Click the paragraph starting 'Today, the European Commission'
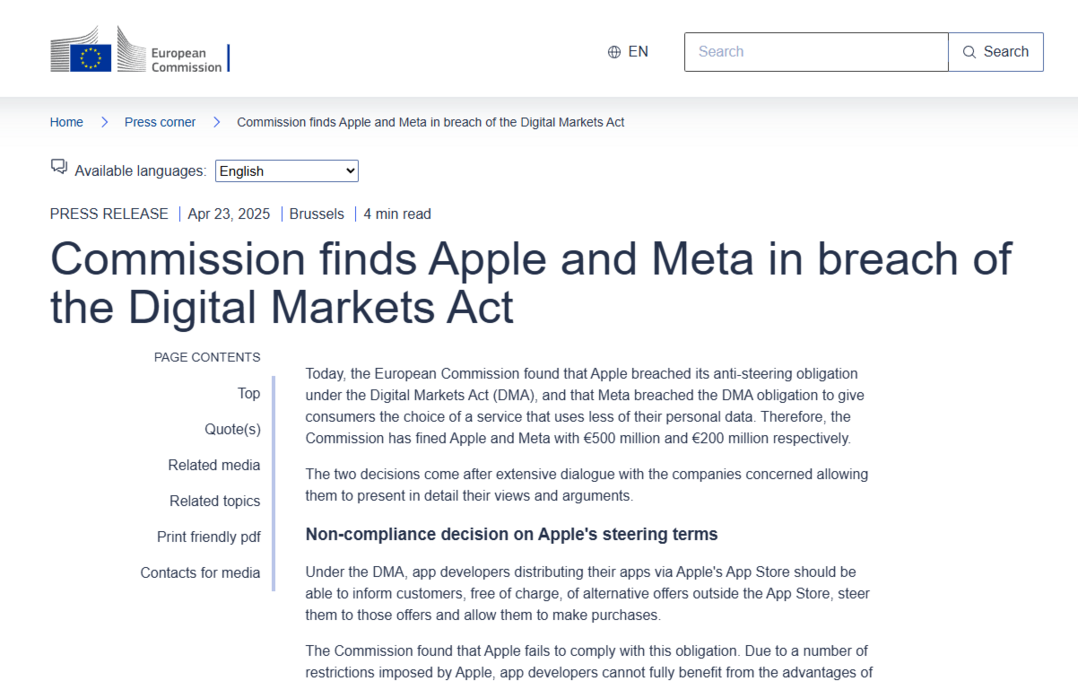Screen dimensions: 1078x681 tap(585, 406)
